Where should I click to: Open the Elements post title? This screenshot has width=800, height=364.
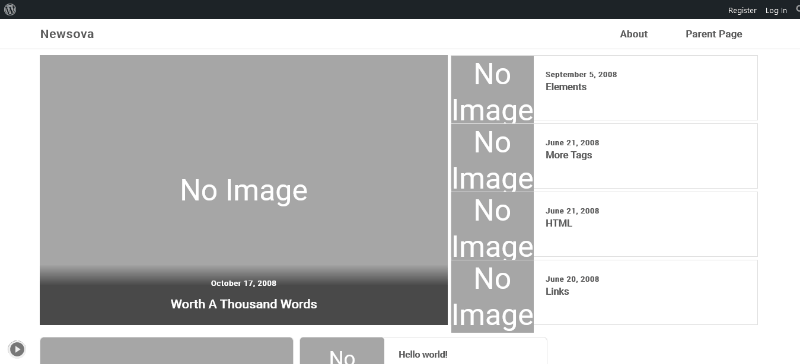coord(566,87)
